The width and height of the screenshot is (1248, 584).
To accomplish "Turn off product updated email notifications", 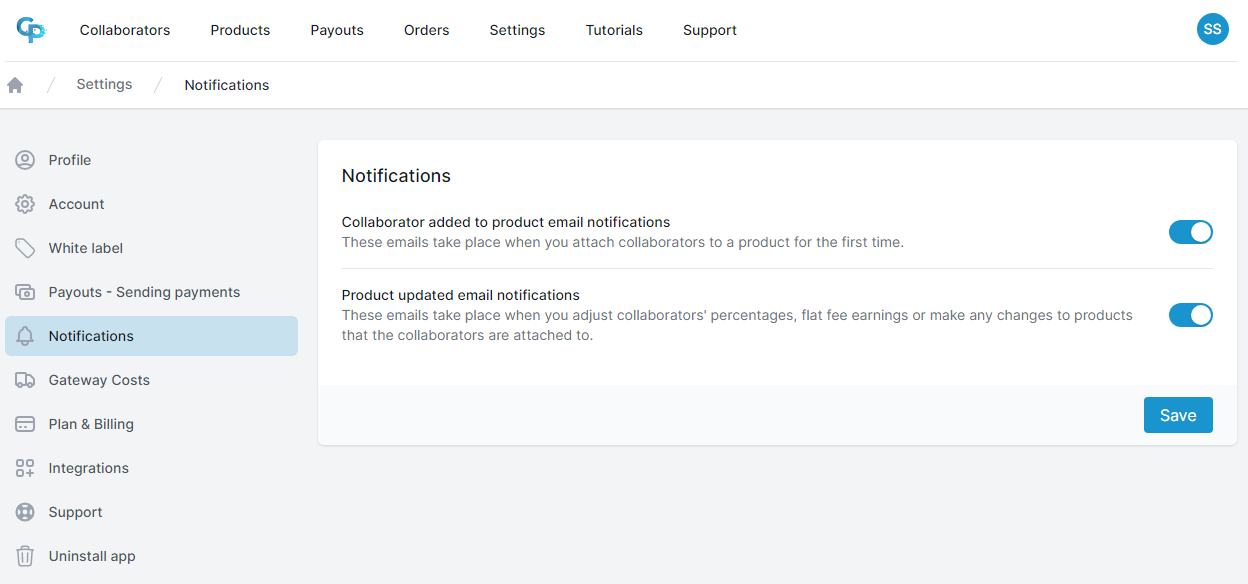I will 1190,314.
